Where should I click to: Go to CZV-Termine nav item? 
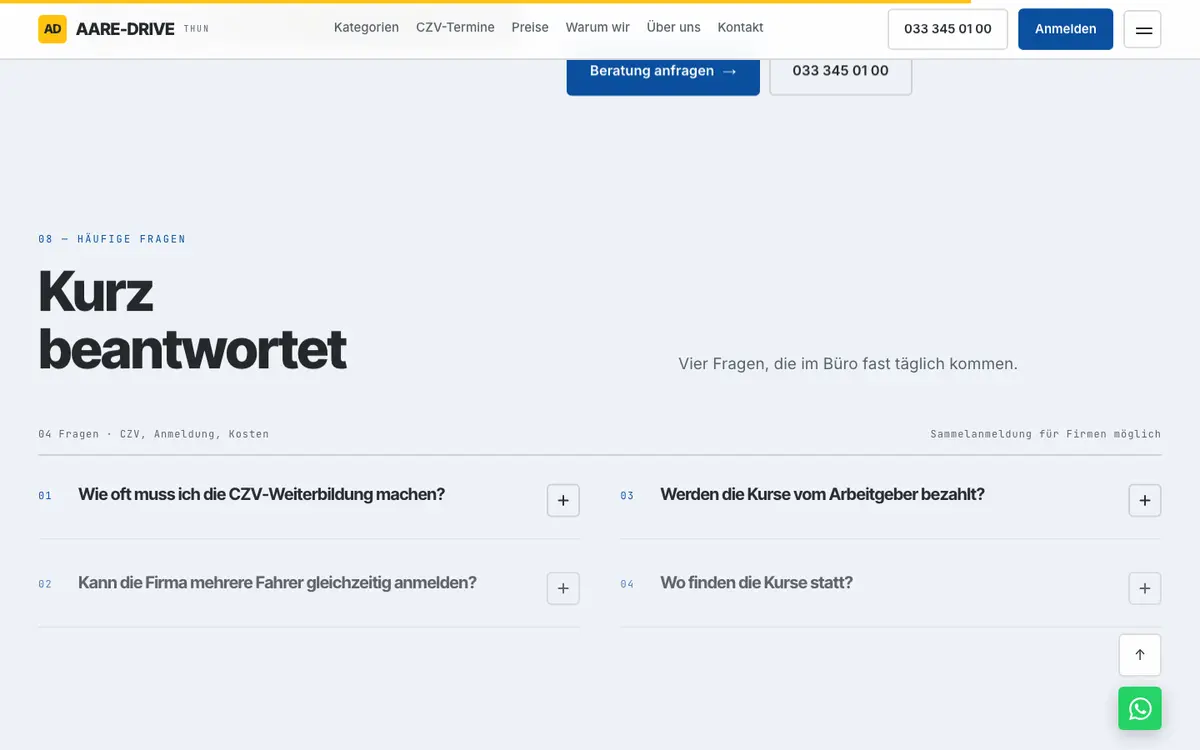(x=455, y=28)
